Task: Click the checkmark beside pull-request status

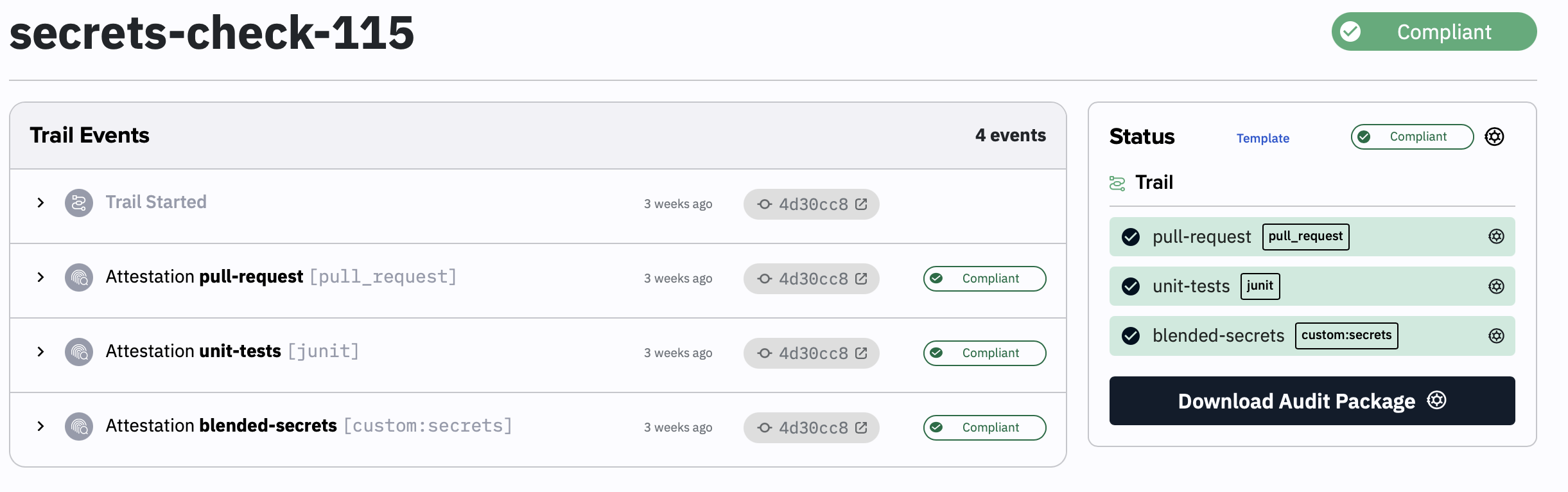Action: (1131, 237)
